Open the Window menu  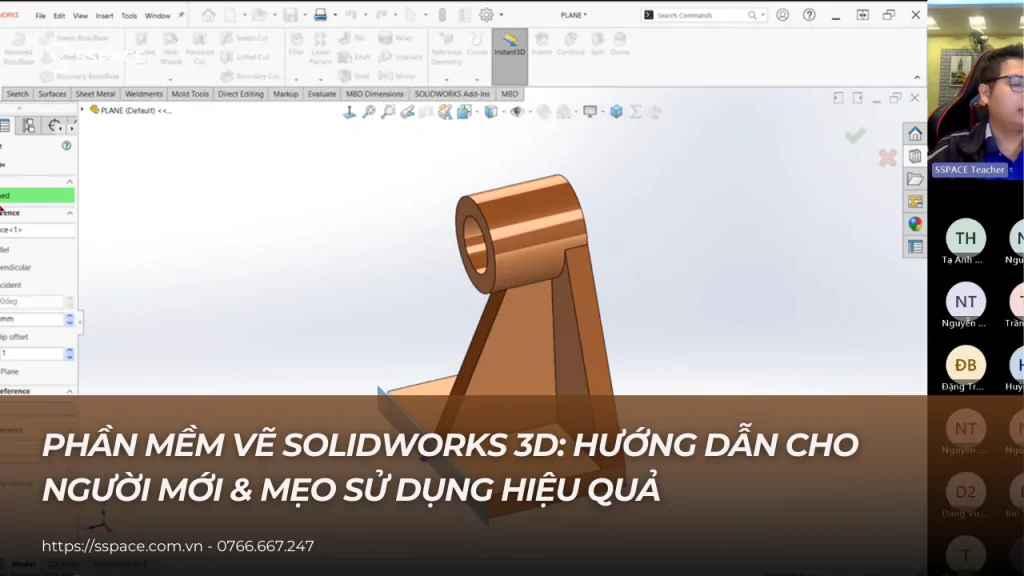coord(157,16)
